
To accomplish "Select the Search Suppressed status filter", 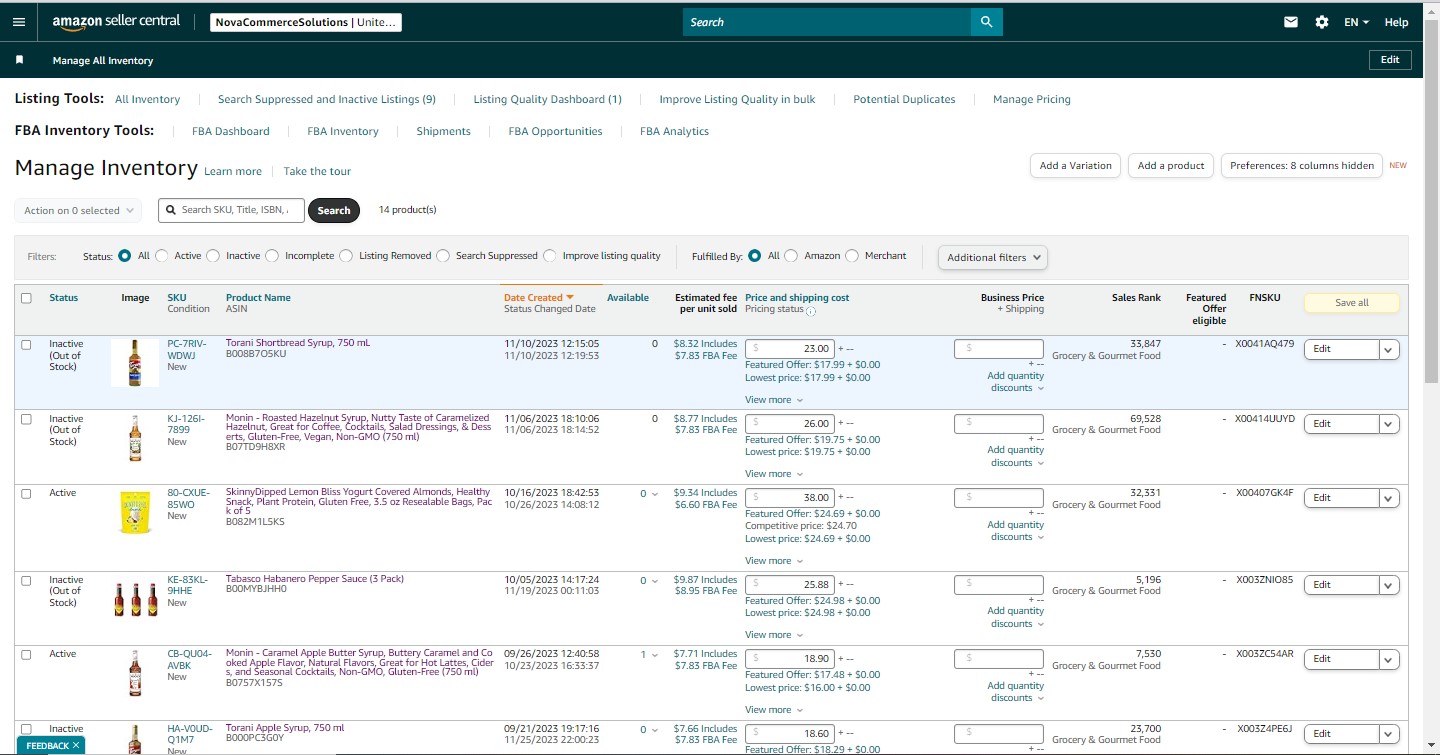I will (x=443, y=256).
